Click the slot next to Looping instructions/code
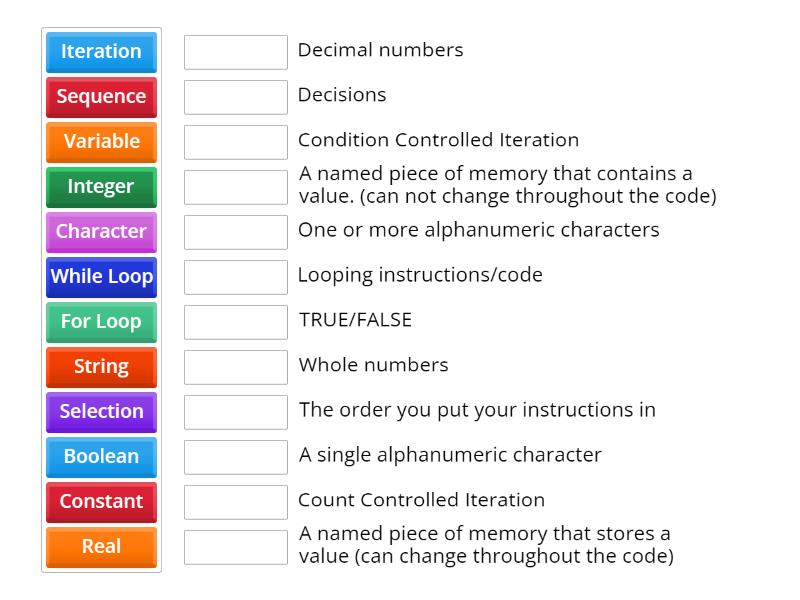This screenshot has width=800, height=600. pyautogui.click(x=236, y=277)
